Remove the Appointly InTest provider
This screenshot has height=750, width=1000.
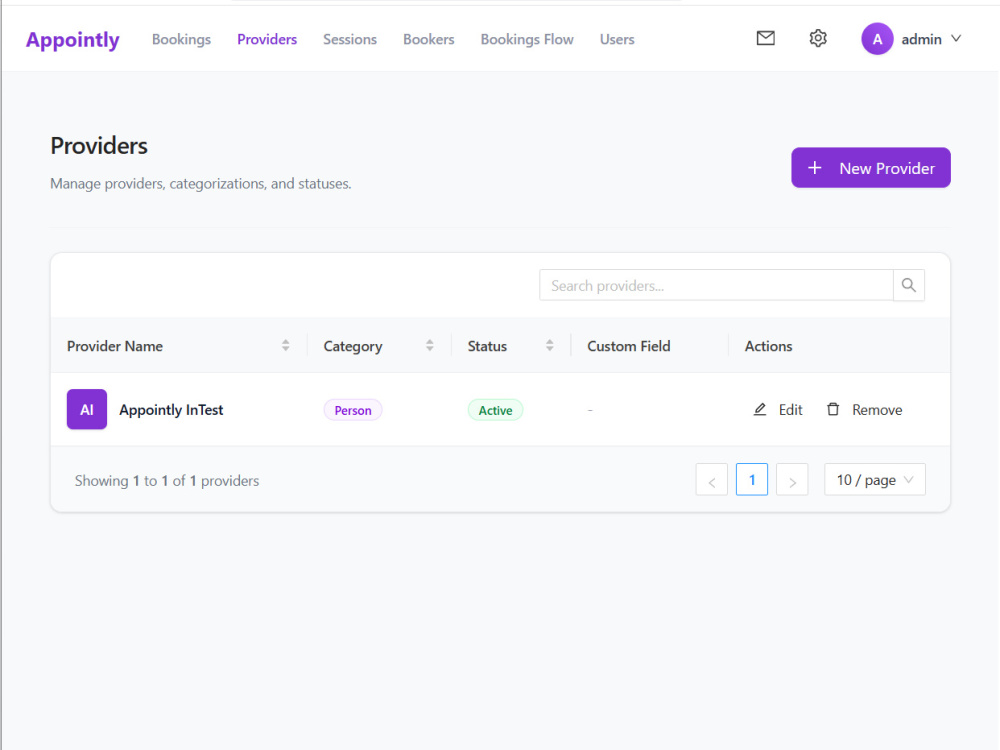tap(864, 409)
